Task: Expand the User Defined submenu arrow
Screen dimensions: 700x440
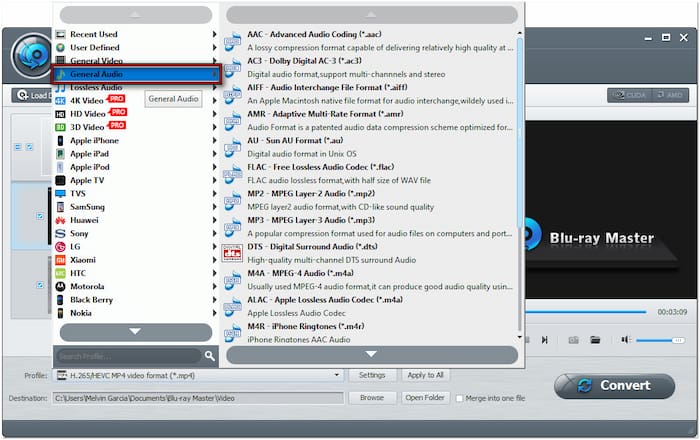Action: pos(214,47)
